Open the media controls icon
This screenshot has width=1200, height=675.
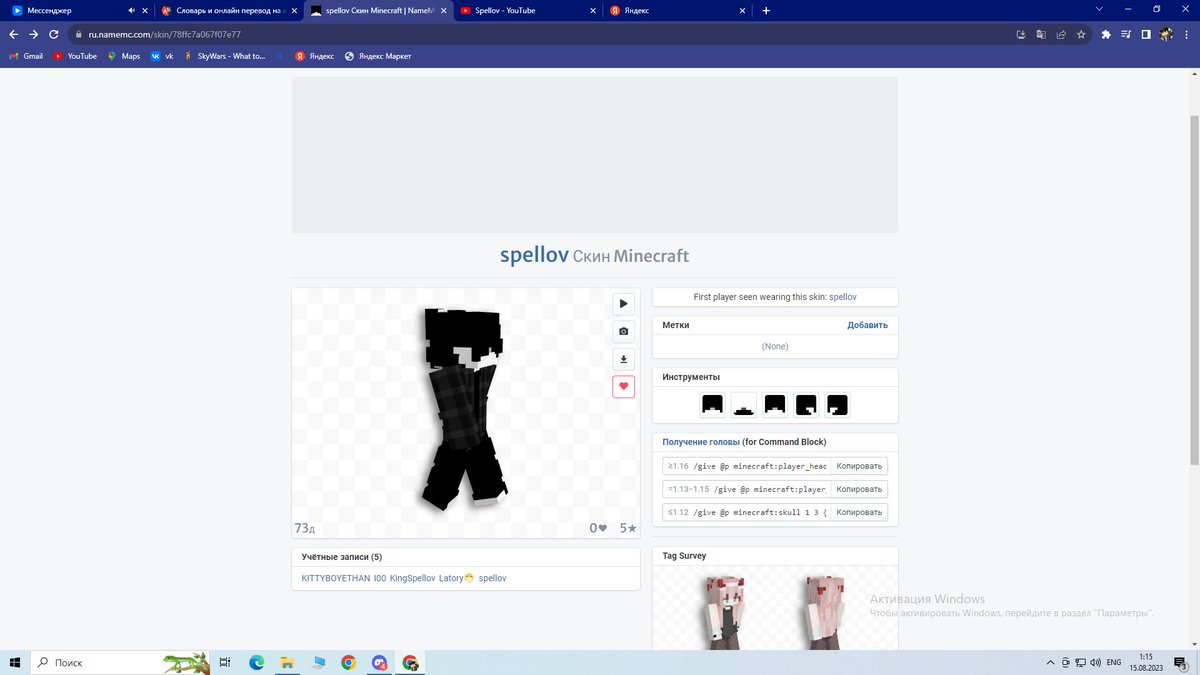1126,34
